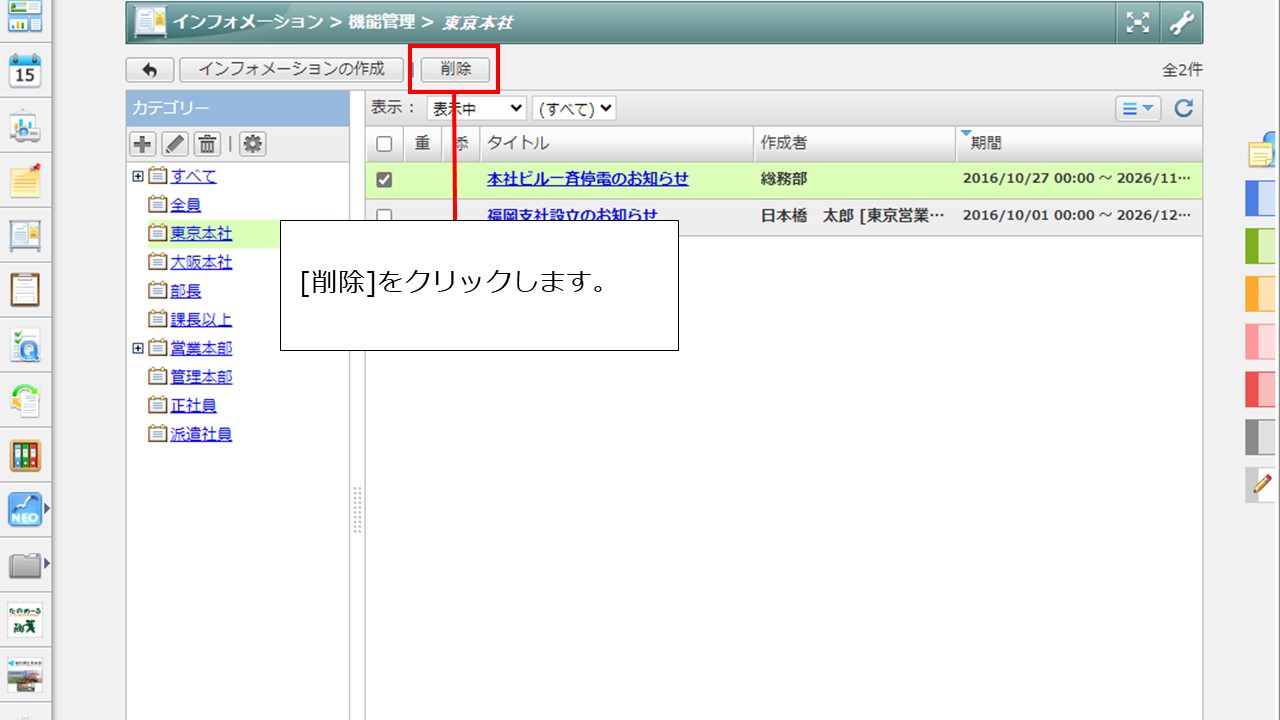This screenshot has height=720, width=1280.
Task: Click the back arrow button
Action: [150, 70]
